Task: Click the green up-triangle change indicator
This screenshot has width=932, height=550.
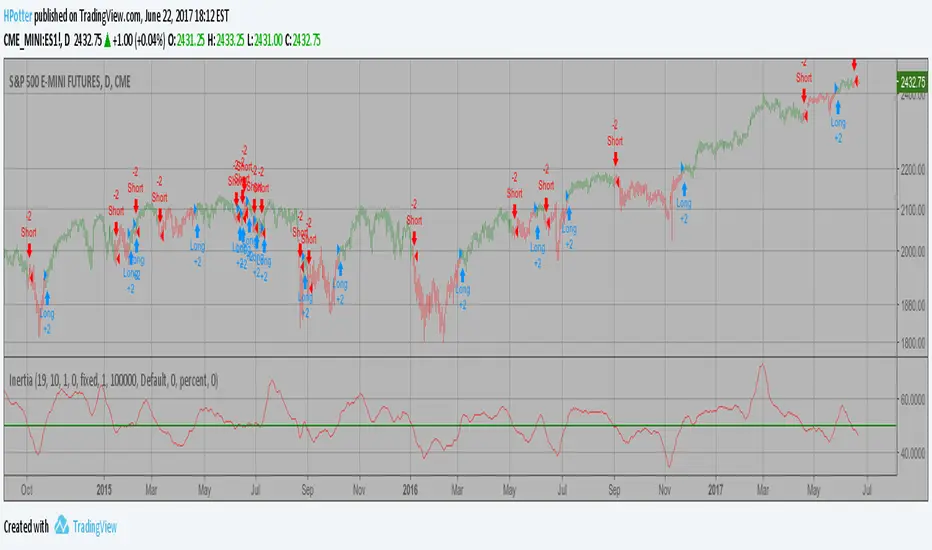Action: coord(108,40)
